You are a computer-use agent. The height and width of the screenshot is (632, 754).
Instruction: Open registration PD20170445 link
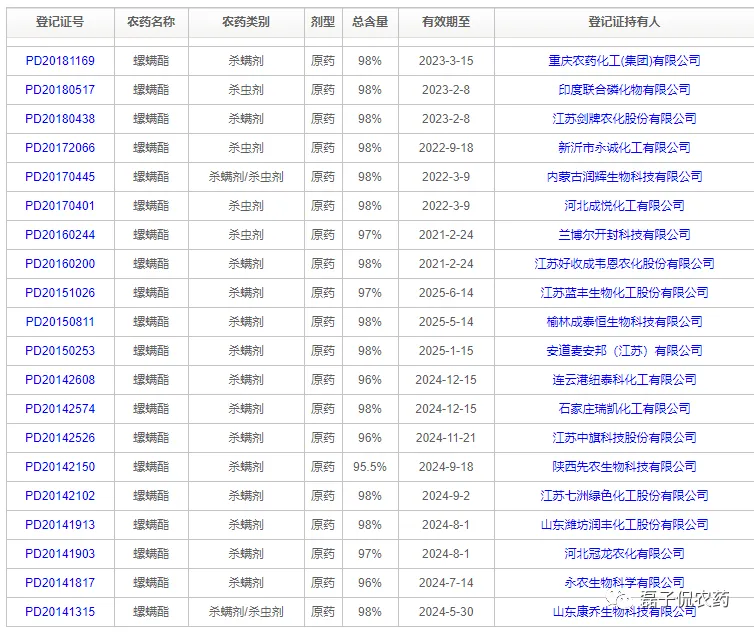(x=60, y=177)
